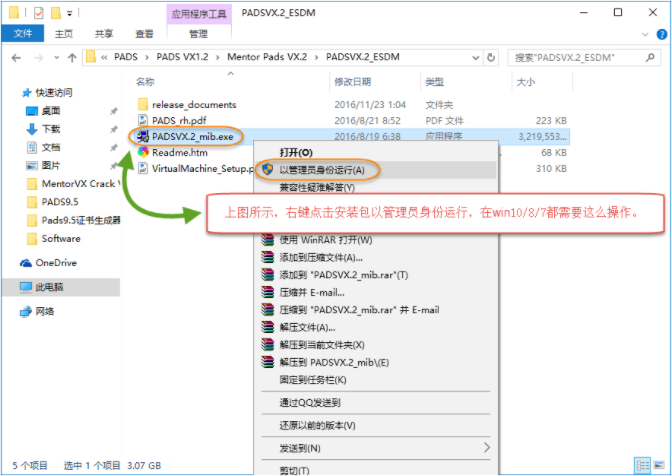672x476 pixels.
Task: Select 此电脑 in the navigation pane
Action: pos(61,287)
